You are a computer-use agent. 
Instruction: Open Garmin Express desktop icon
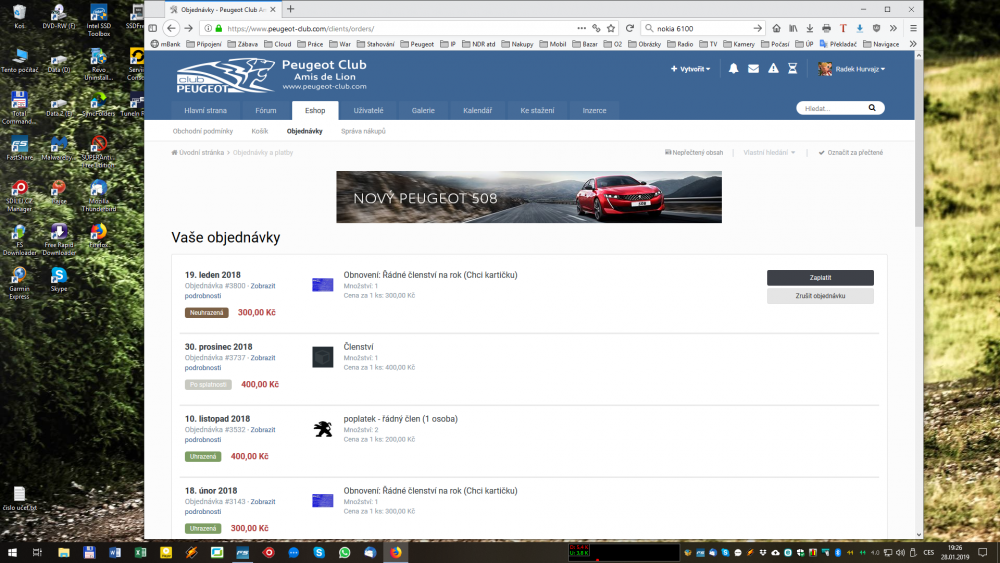point(19,283)
